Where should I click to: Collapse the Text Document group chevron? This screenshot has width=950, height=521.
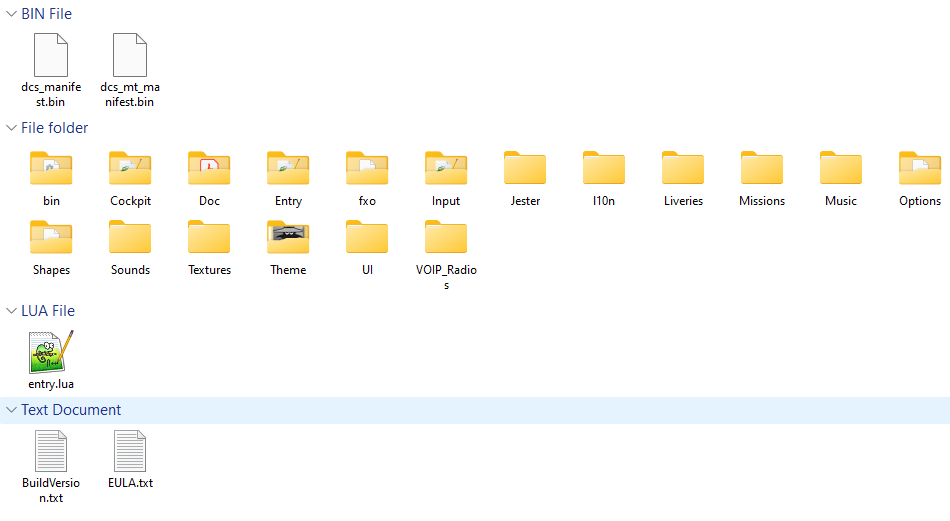point(11,410)
